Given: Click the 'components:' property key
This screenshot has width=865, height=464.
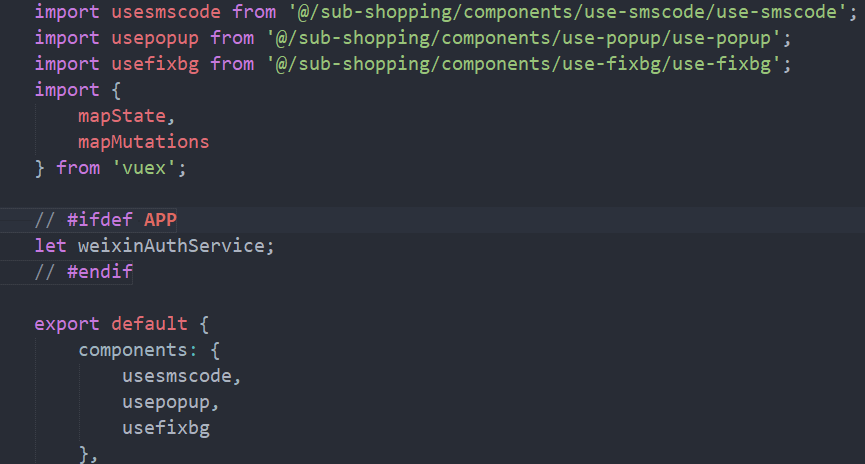Looking at the screenshot, I should point(138,350).
